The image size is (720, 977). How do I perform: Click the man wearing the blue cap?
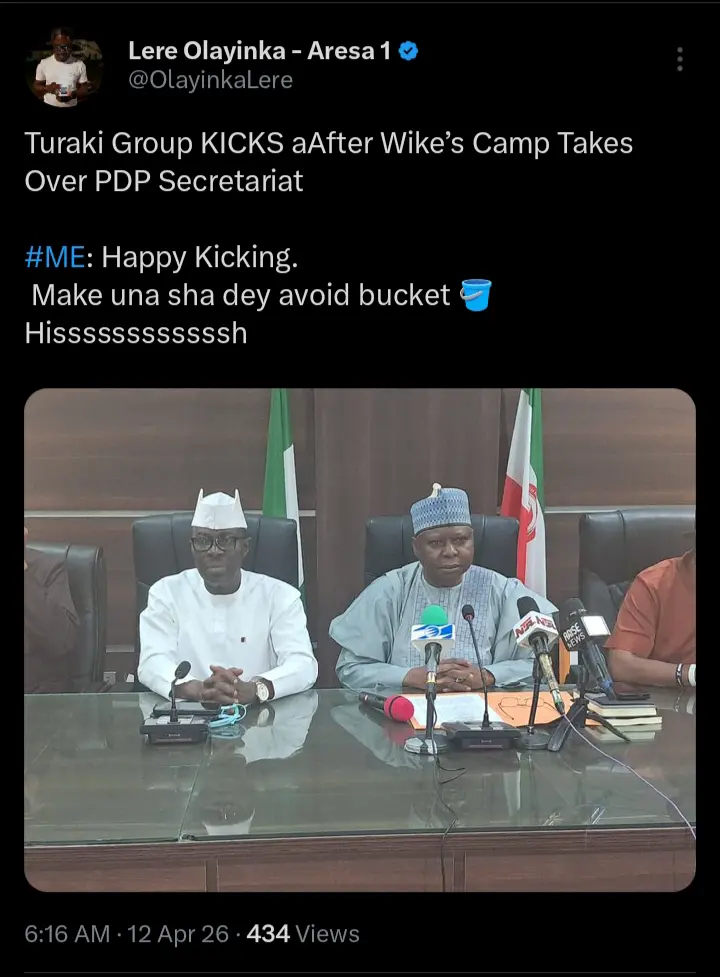coord(440,590)
